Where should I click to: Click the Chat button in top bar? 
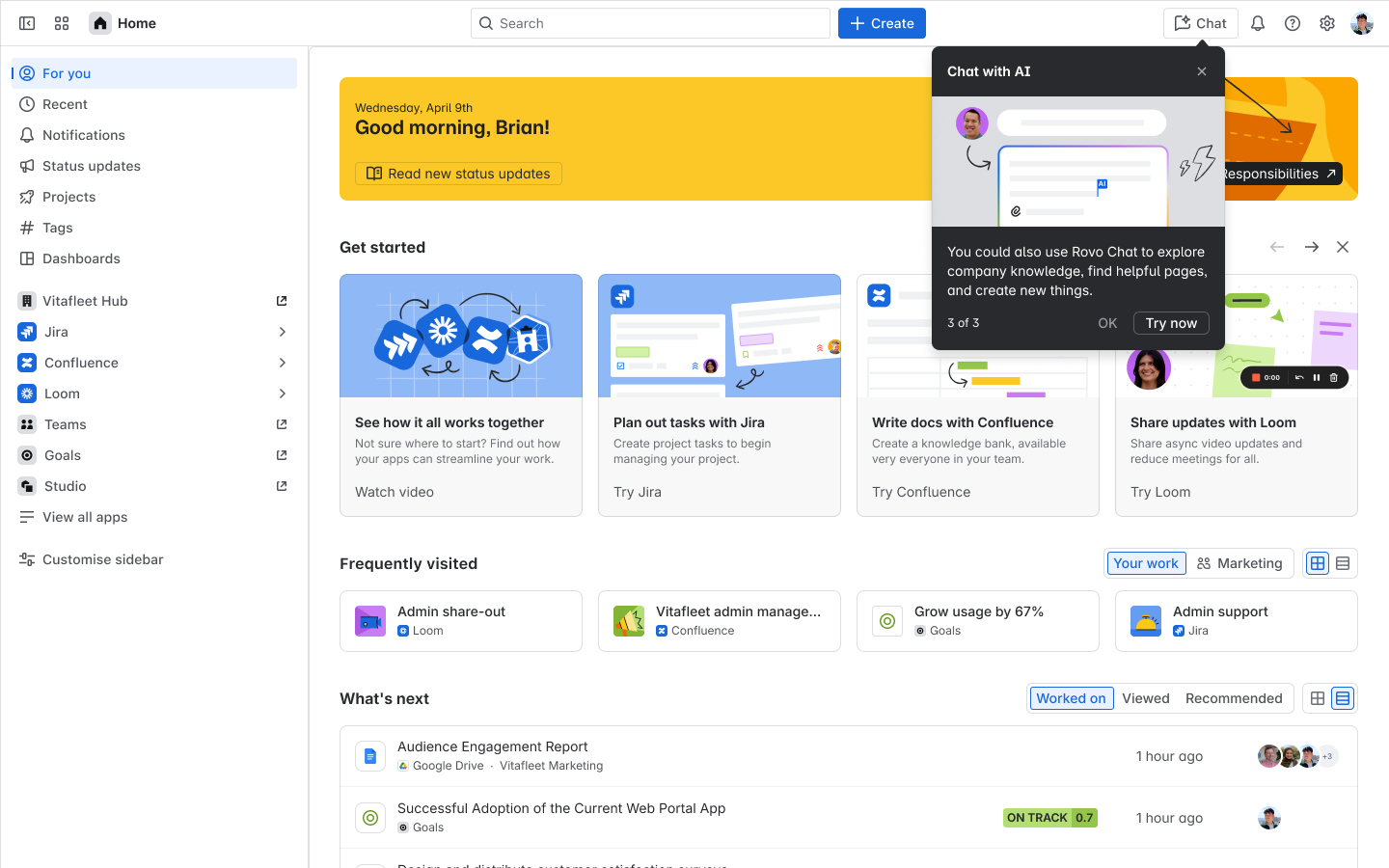(1200, 23)
